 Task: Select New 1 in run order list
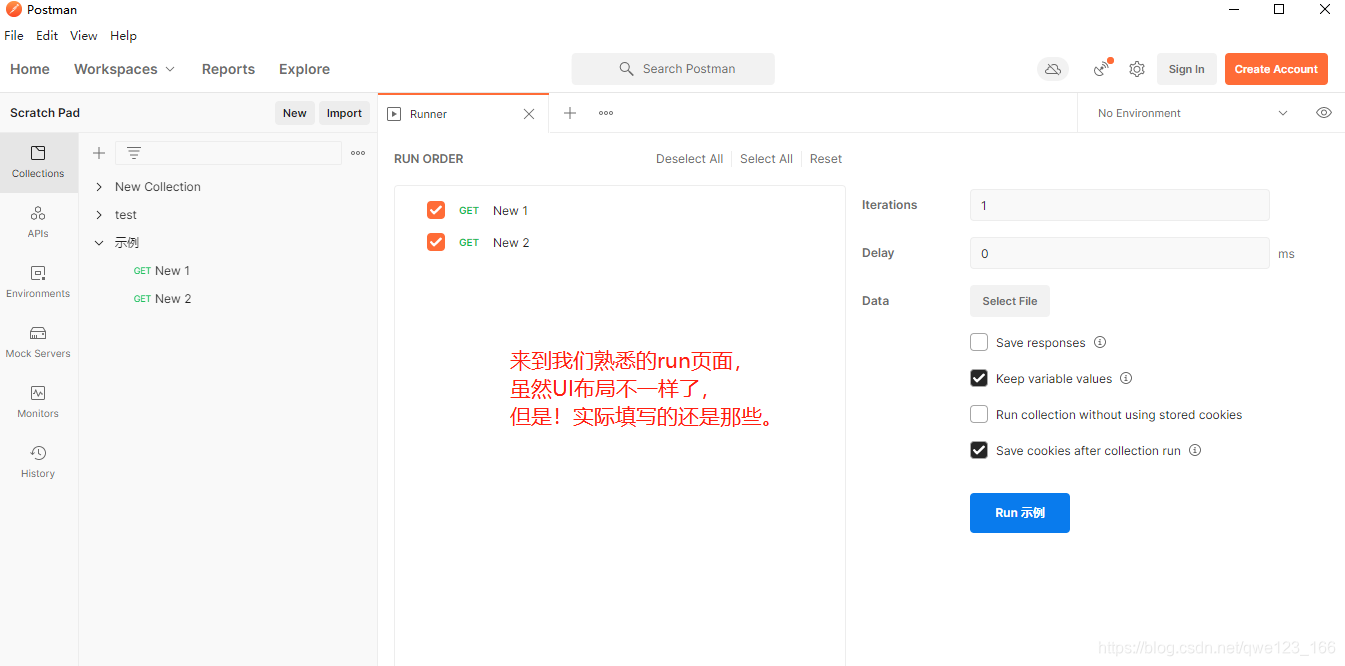click(x=510, y=211)
